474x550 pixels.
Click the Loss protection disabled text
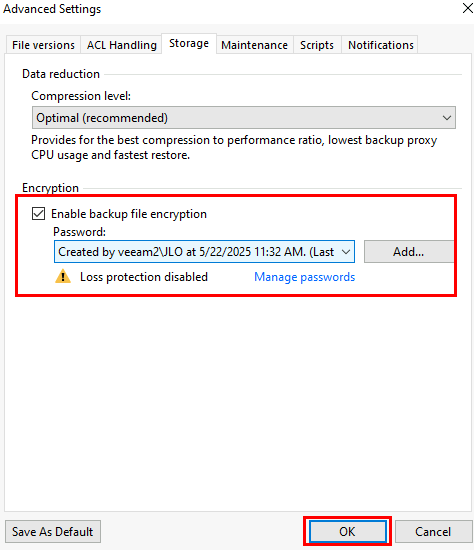tap(144, 277)
